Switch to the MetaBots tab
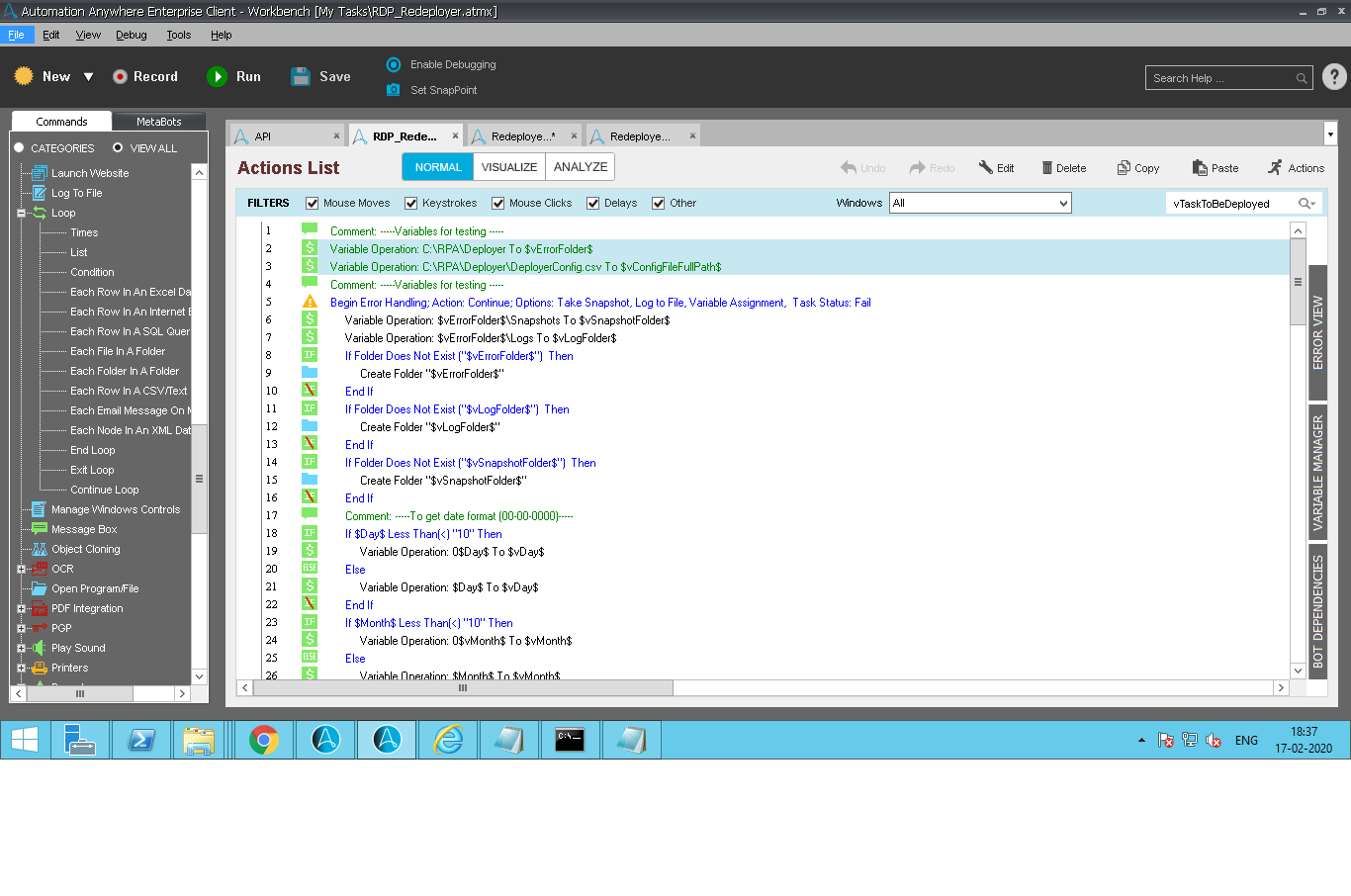The height and width of the screenshot is (896, 1351). tap(158, 122)
